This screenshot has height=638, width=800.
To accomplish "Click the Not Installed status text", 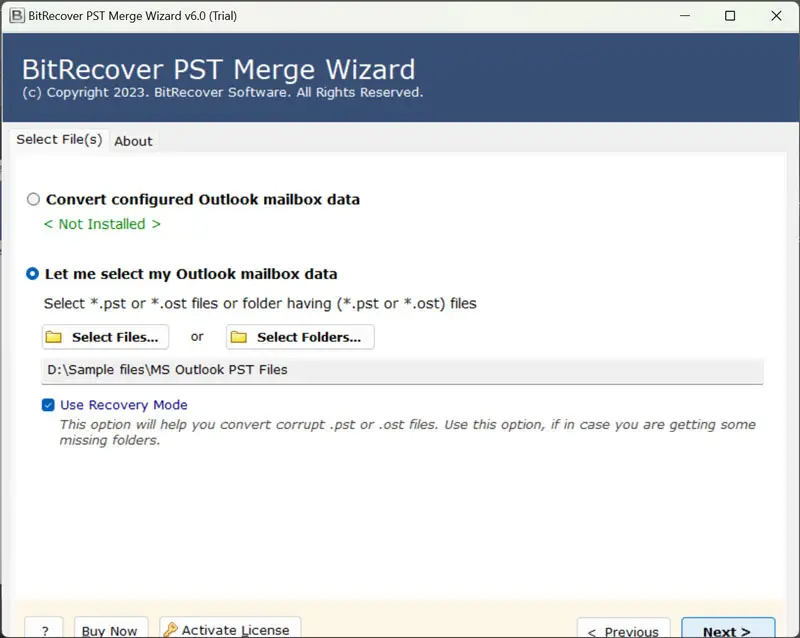I will (102, 224).
